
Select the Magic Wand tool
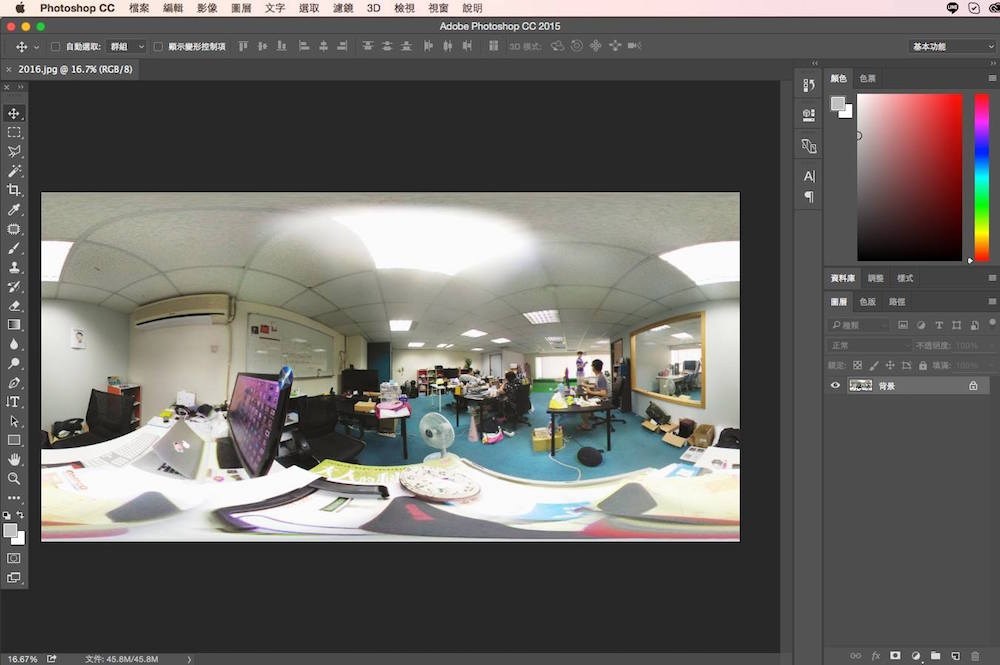14,171
